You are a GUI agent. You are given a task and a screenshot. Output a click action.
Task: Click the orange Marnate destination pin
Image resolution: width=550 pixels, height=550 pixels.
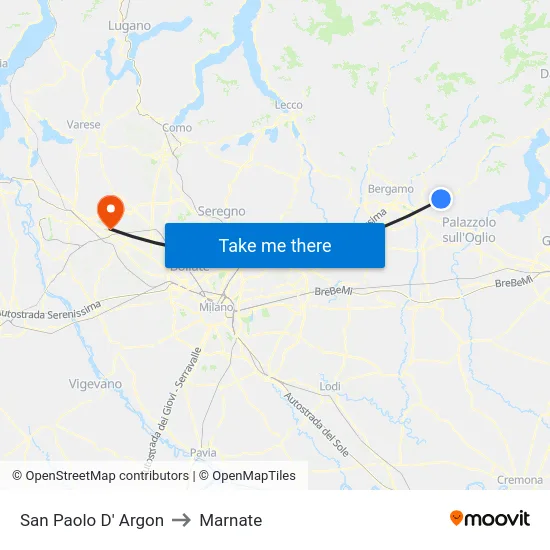110,212
